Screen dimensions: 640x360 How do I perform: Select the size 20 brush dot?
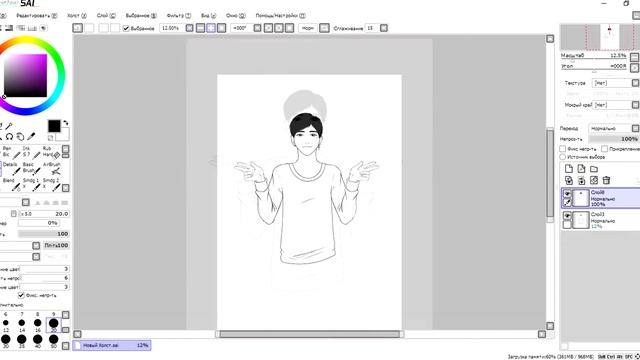(x=53, y=324)
